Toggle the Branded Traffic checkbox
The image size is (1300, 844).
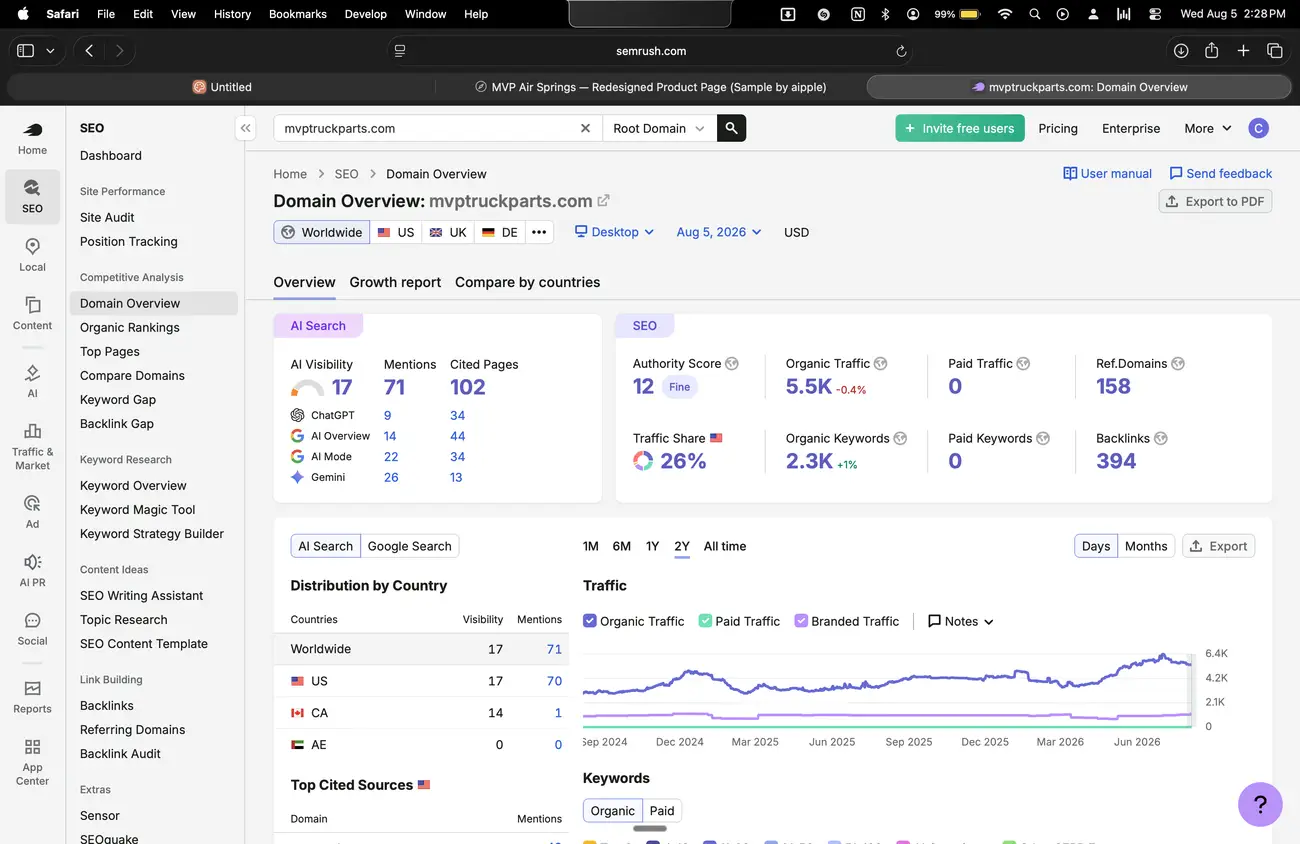801,621
